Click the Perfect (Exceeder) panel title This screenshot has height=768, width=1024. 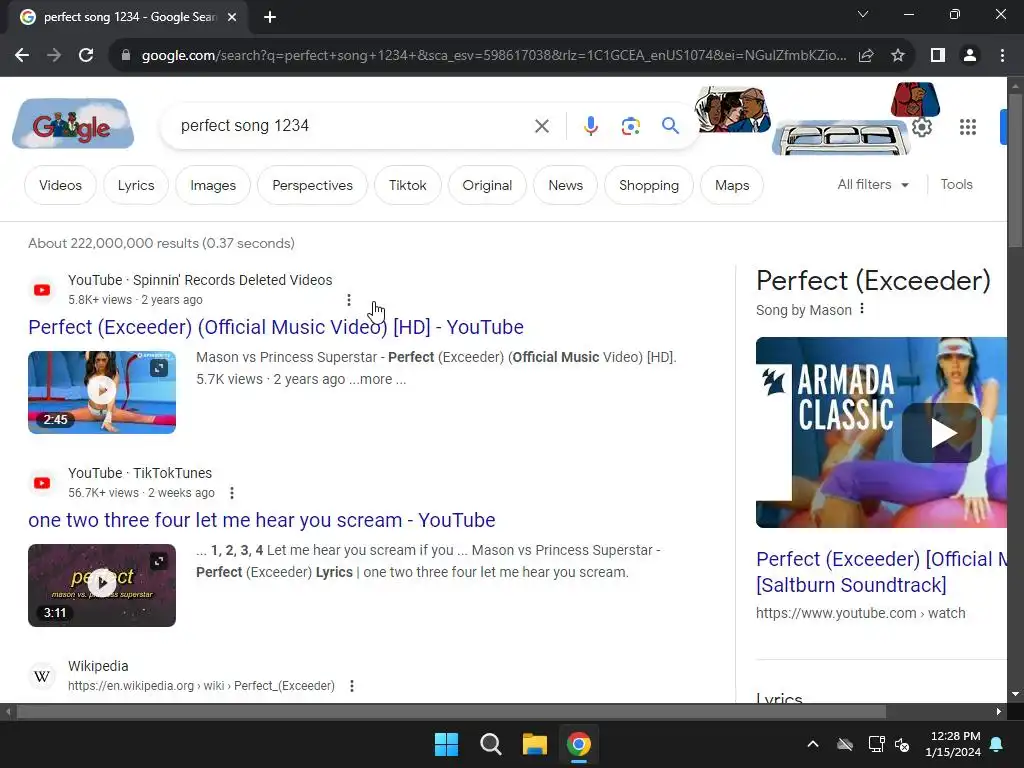[873, 281]
